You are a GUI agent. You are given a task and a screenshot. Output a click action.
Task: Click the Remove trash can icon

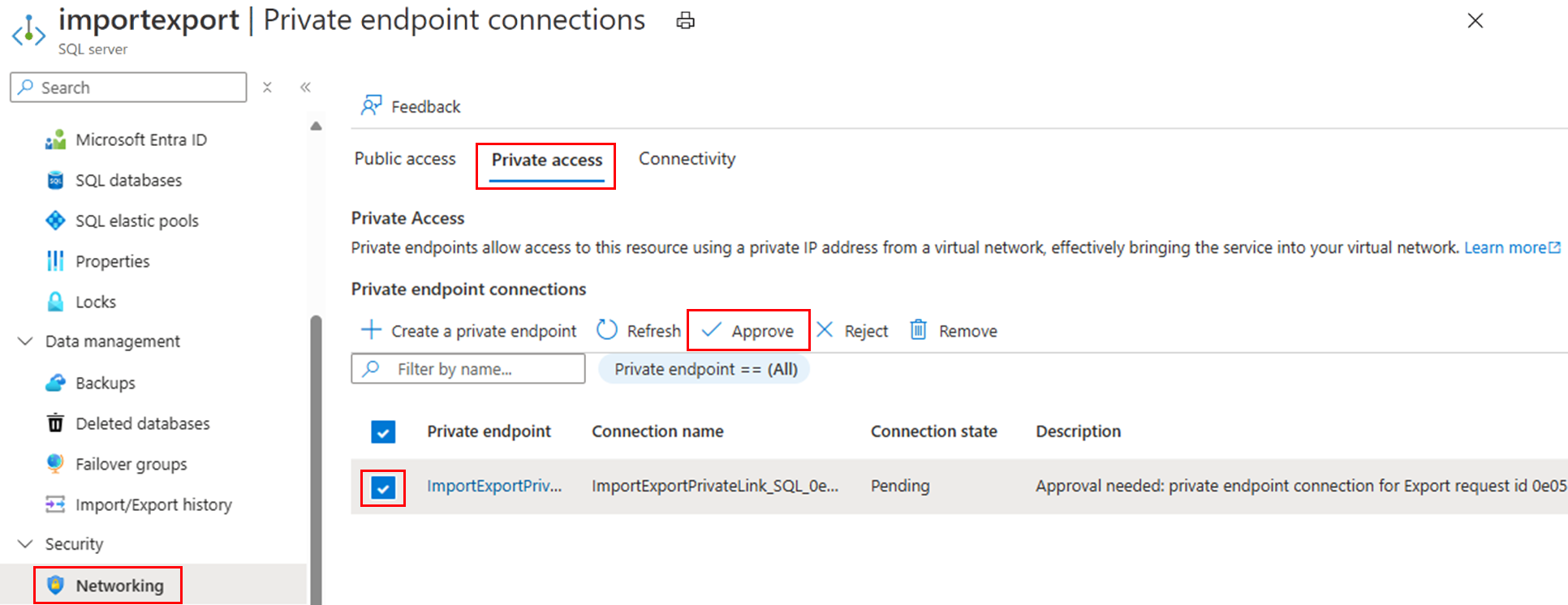coord(918,330)
